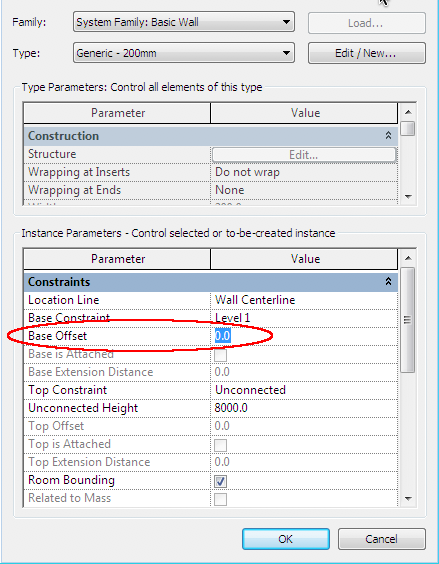Collapse the Construction section chevron
Viewport: 439px width, 564px height.
pos(388,136)
